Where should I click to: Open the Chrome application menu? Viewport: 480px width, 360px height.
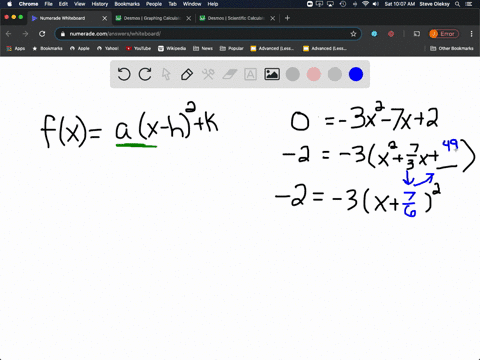[x=28, y=4]
